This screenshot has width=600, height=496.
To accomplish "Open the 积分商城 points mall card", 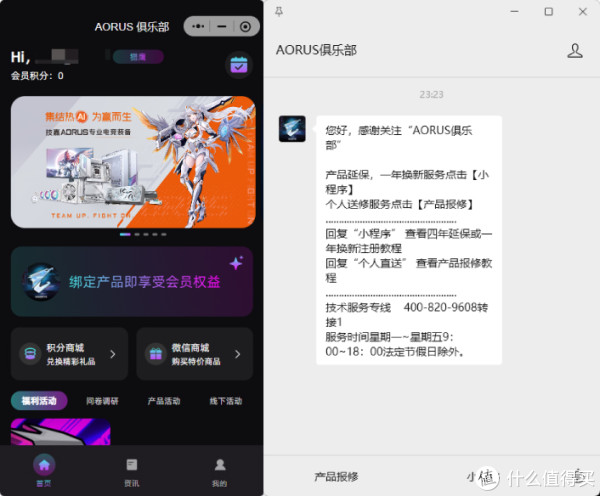I will (69, 354).
